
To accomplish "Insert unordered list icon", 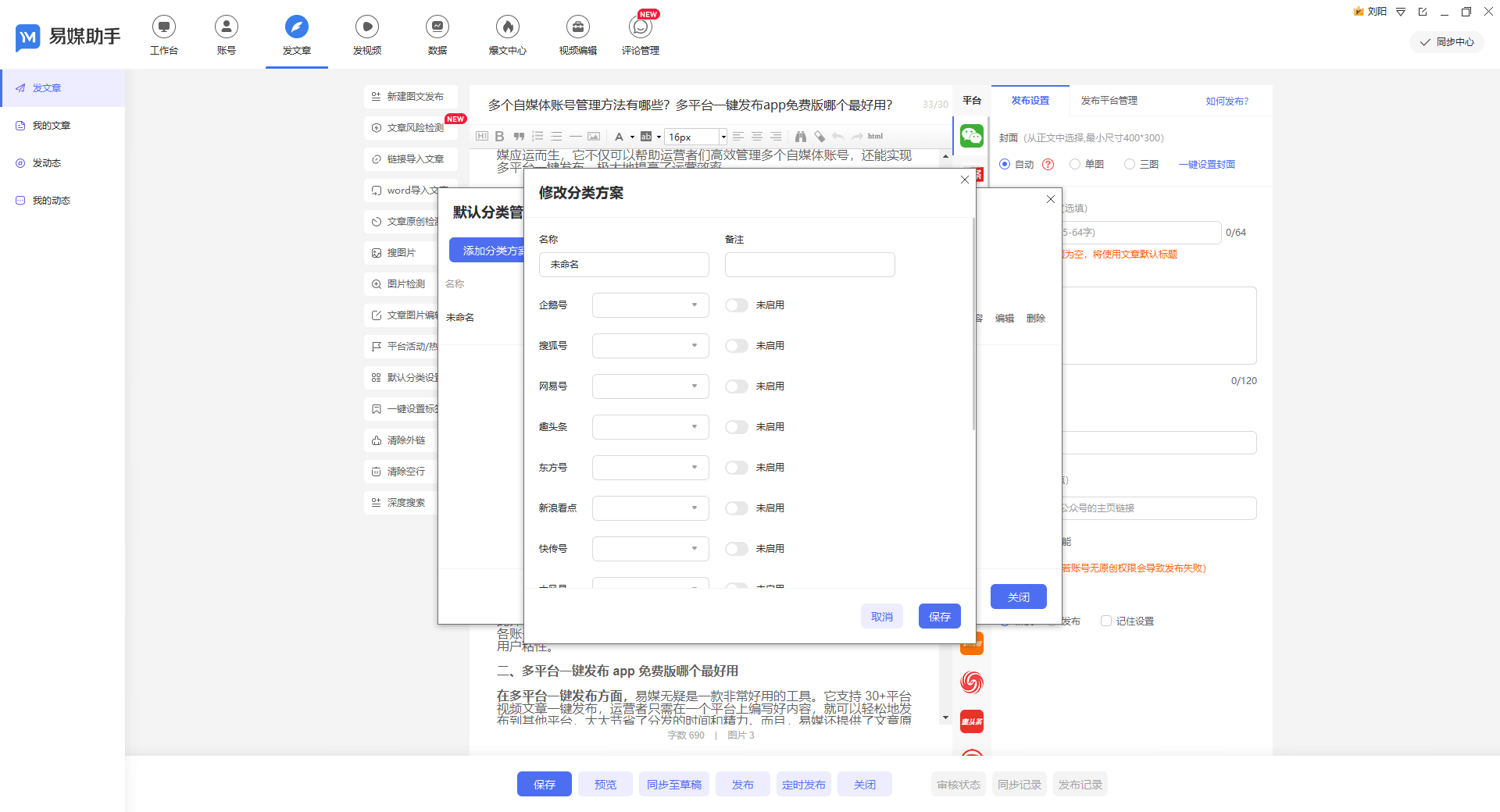I will 556,136.
